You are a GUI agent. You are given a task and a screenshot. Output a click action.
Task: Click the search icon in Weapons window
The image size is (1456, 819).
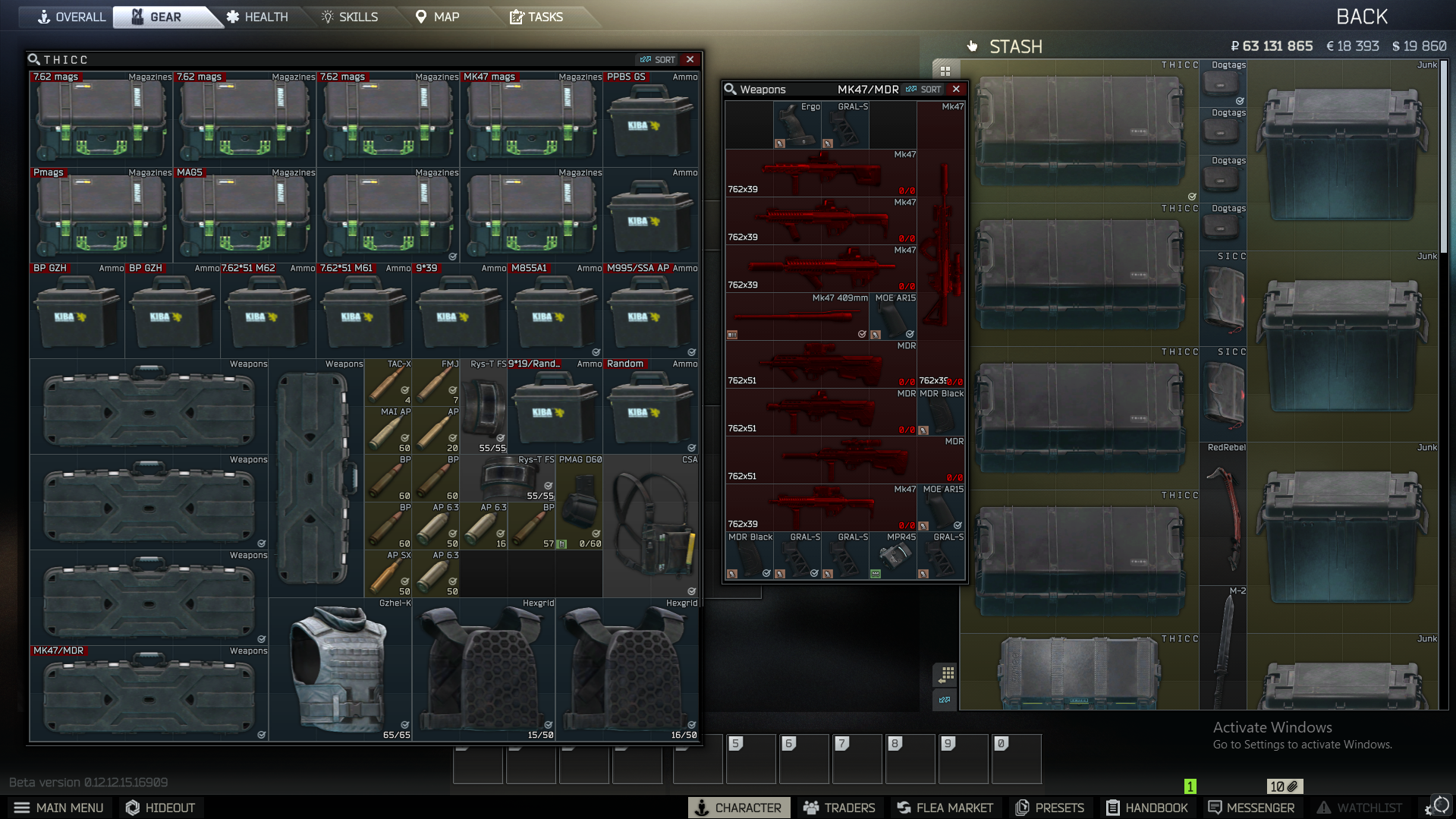coord(731,89)
